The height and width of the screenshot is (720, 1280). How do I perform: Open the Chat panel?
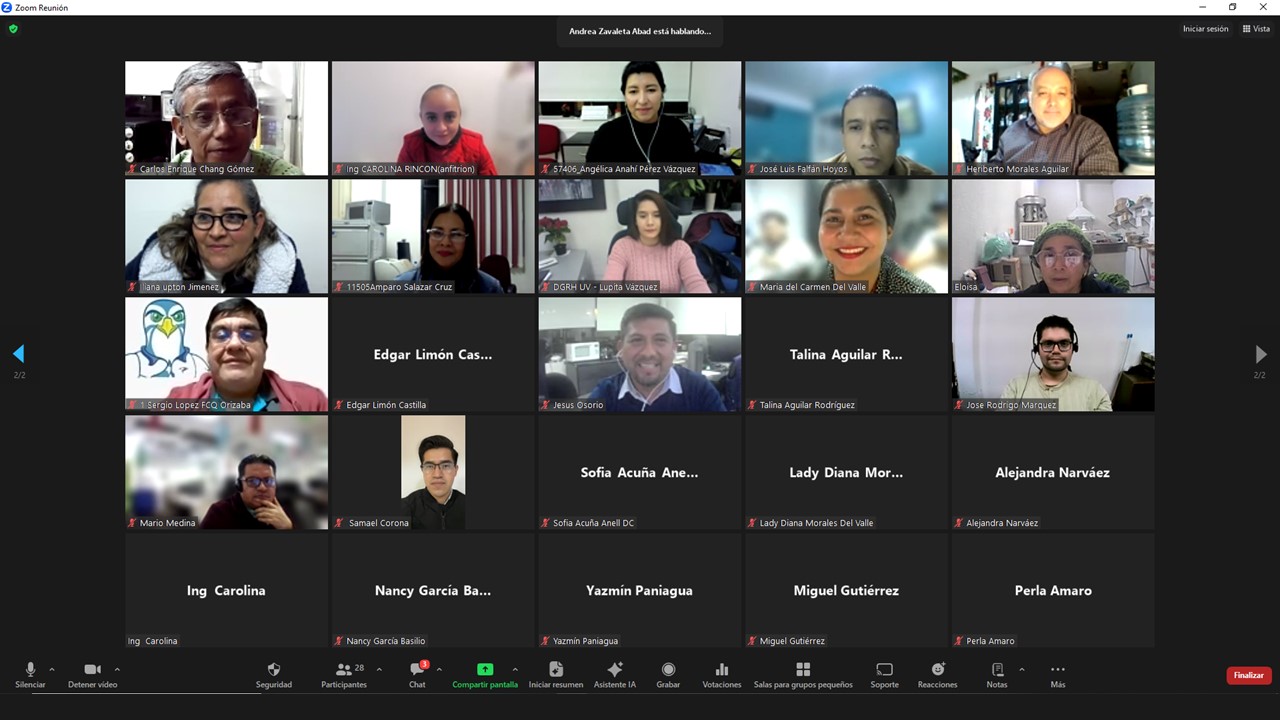417,670
